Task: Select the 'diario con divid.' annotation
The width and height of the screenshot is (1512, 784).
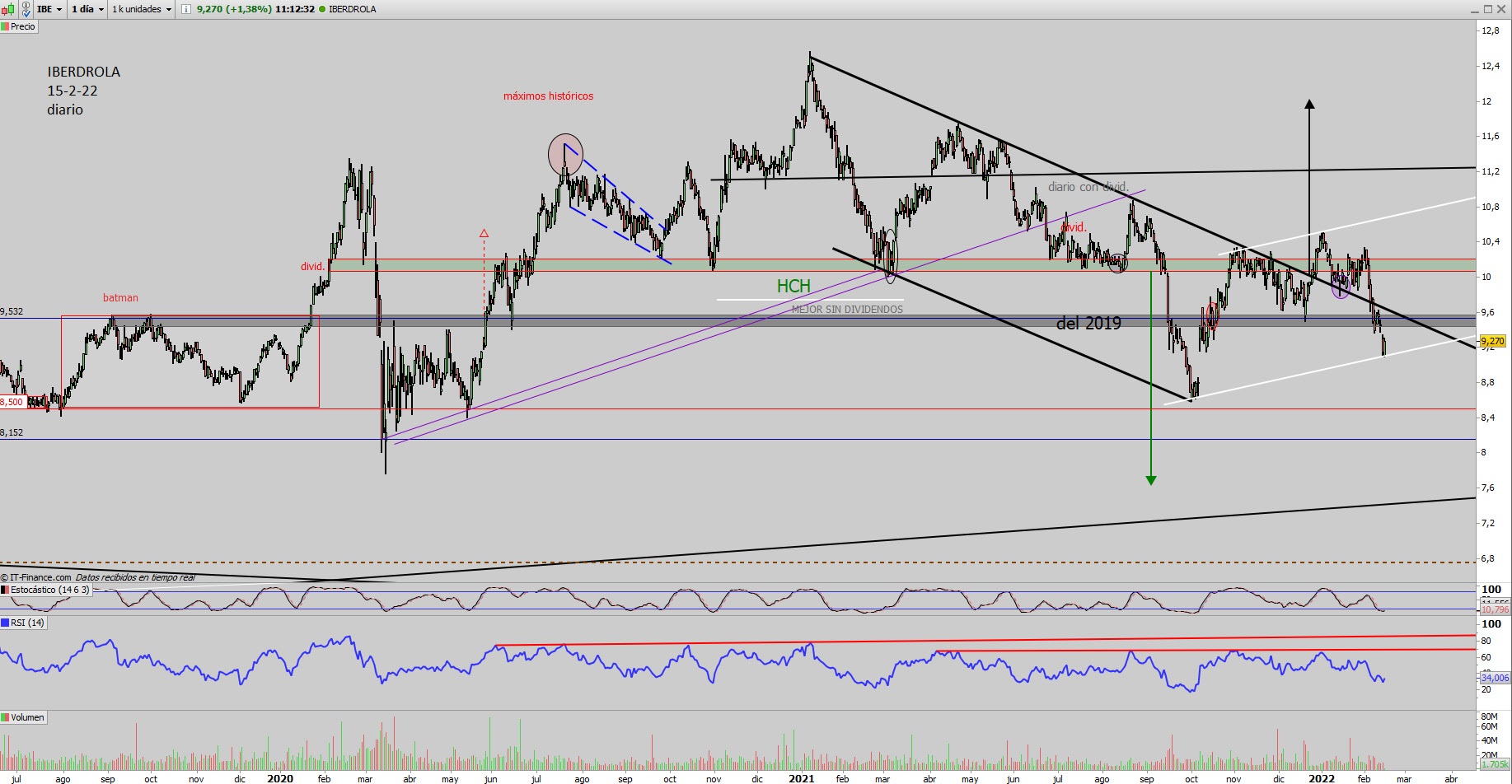Action: click(x=1088, y=187)
